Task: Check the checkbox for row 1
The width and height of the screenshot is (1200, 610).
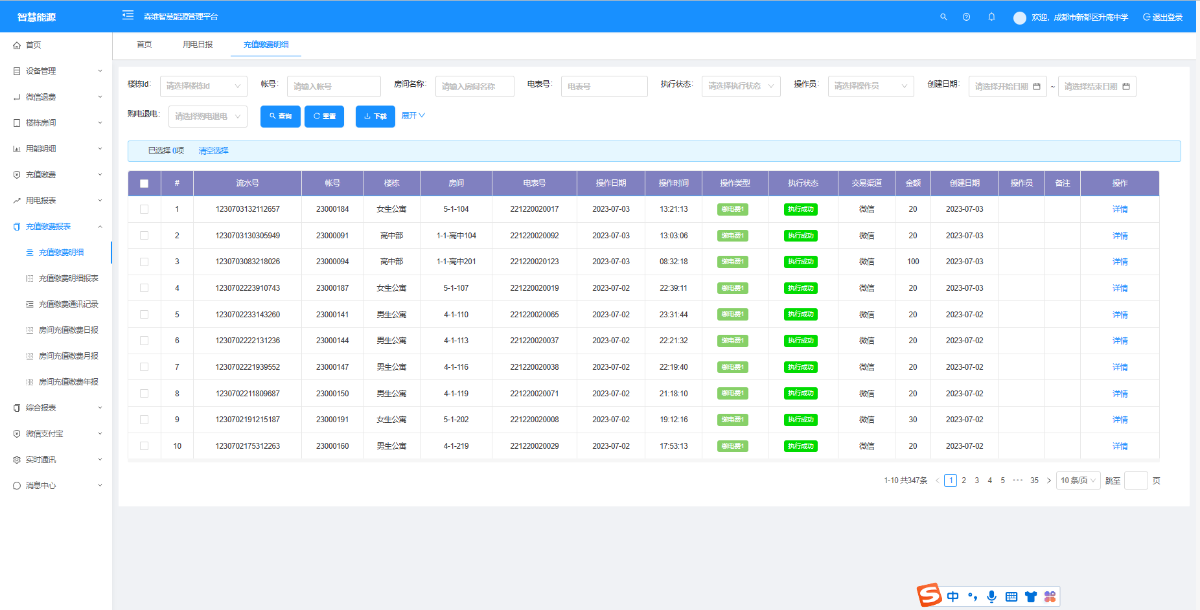Action: click(144, 209)
